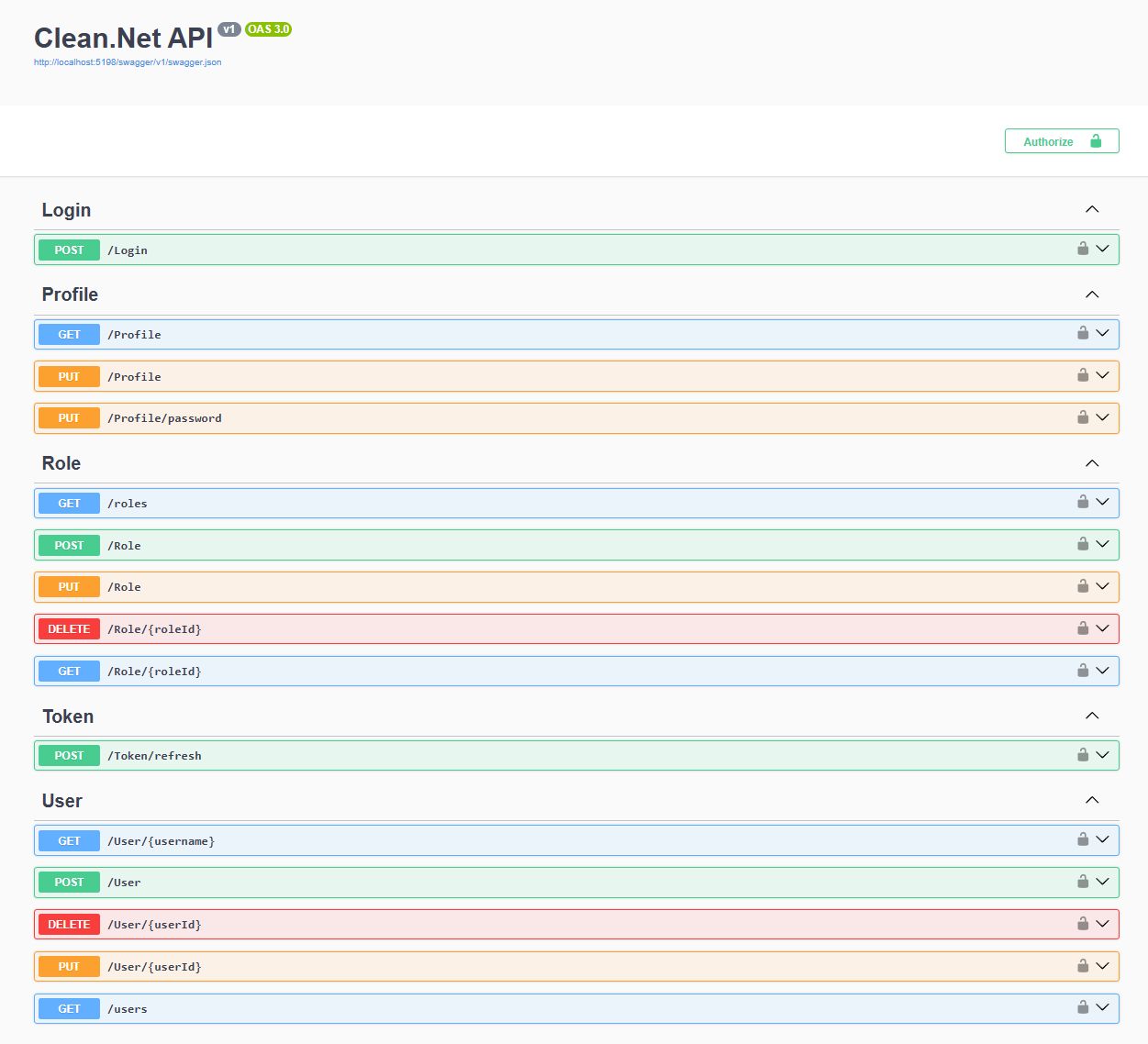1148x1044 pixels.
Task: Expand the POST /Role endpoint arrow
Action: click(x=1103, y=544)
